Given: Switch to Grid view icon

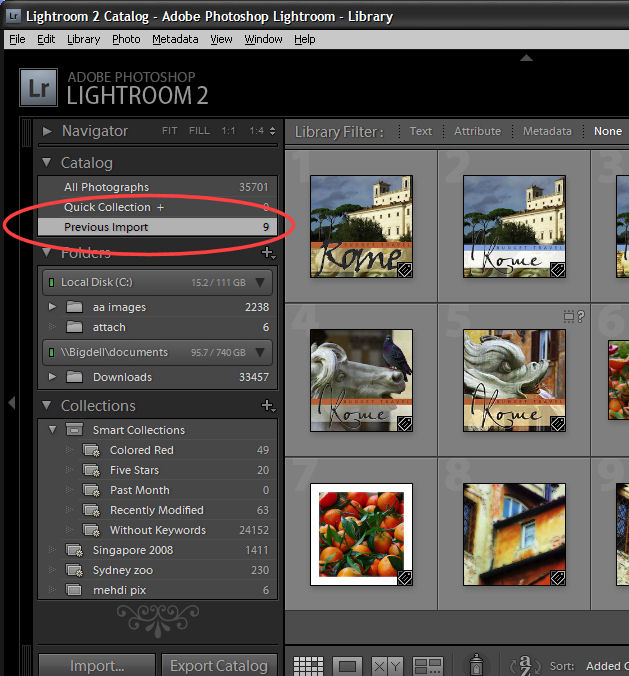Looking at the screenshot, I should click(x=308, y=666).
